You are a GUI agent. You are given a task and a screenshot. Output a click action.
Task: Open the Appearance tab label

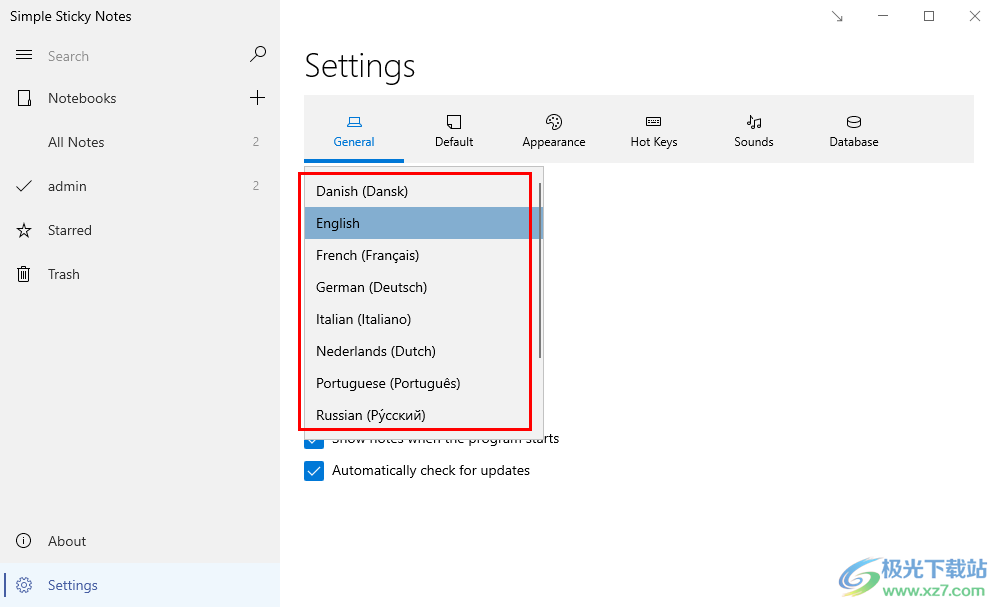point(554,142)
